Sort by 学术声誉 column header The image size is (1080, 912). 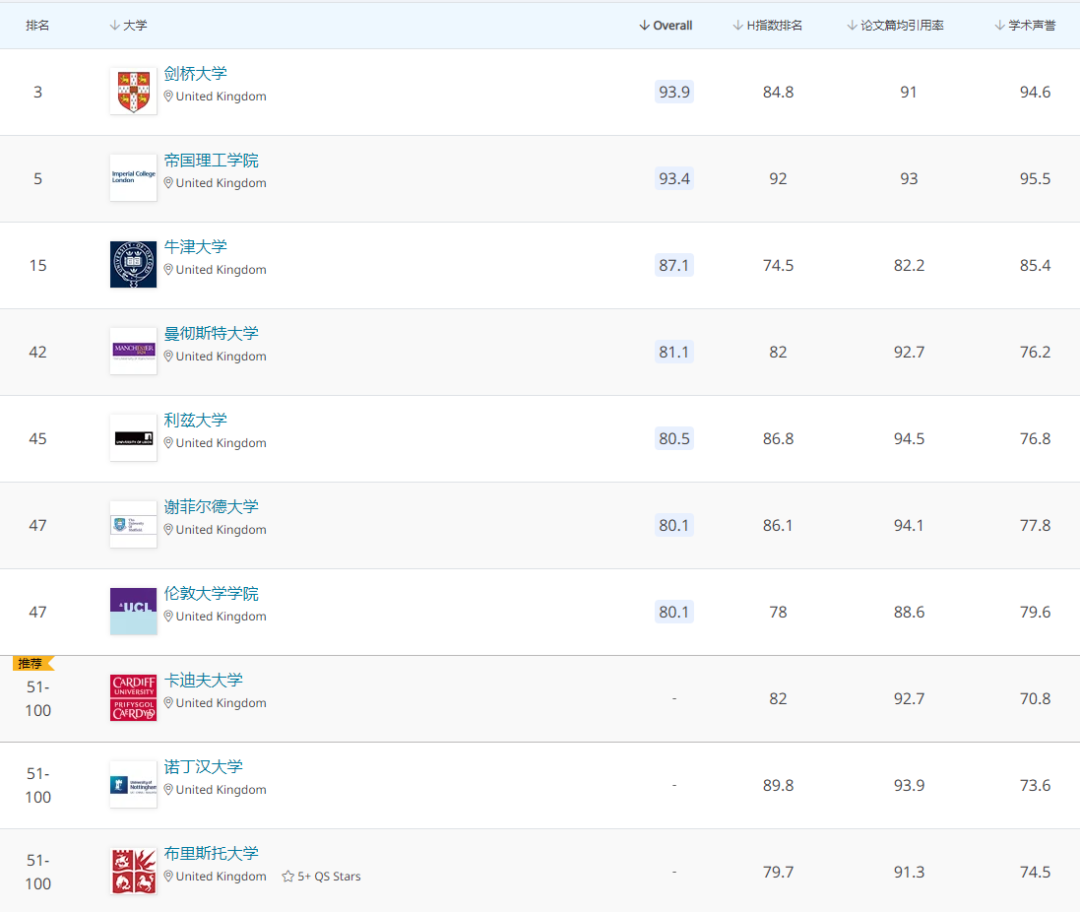click(1025, 25)
